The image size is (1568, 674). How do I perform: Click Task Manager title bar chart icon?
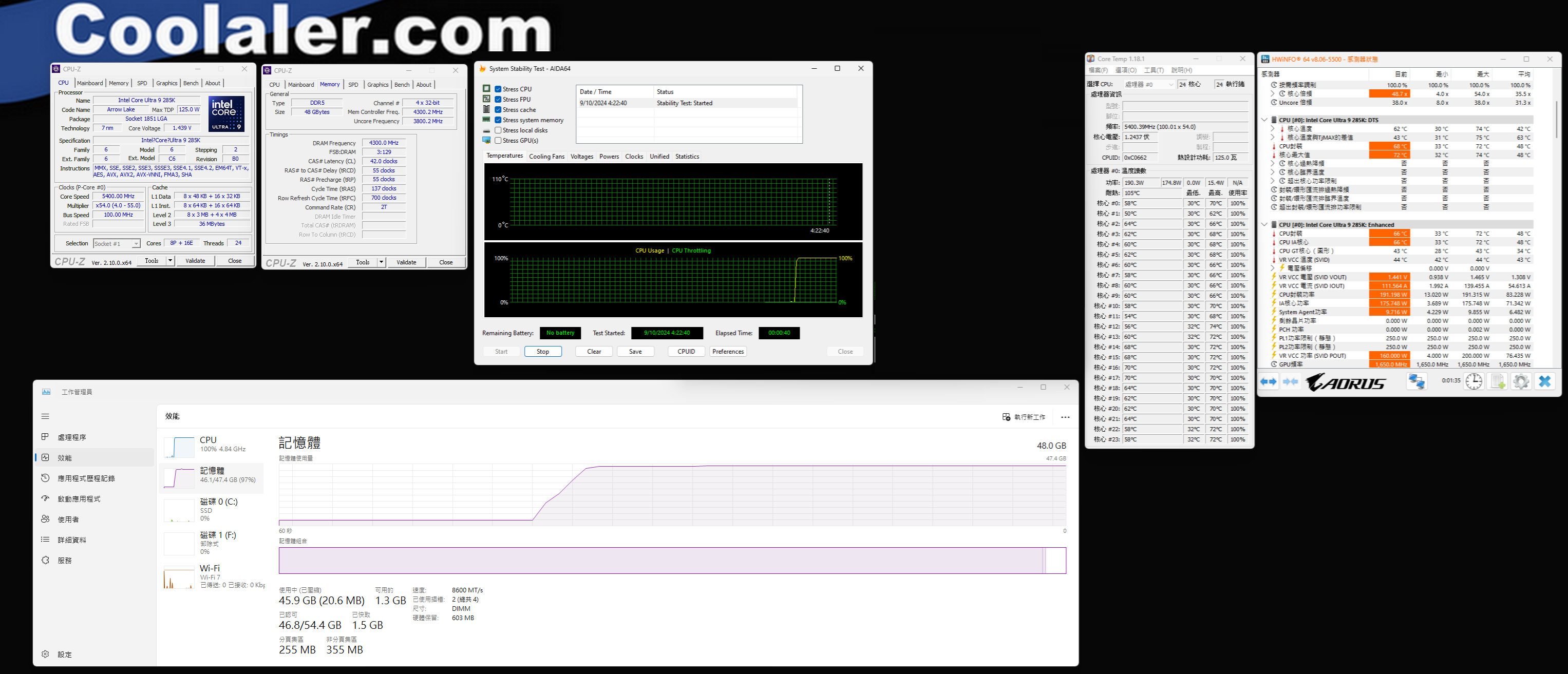coord(46,392)
